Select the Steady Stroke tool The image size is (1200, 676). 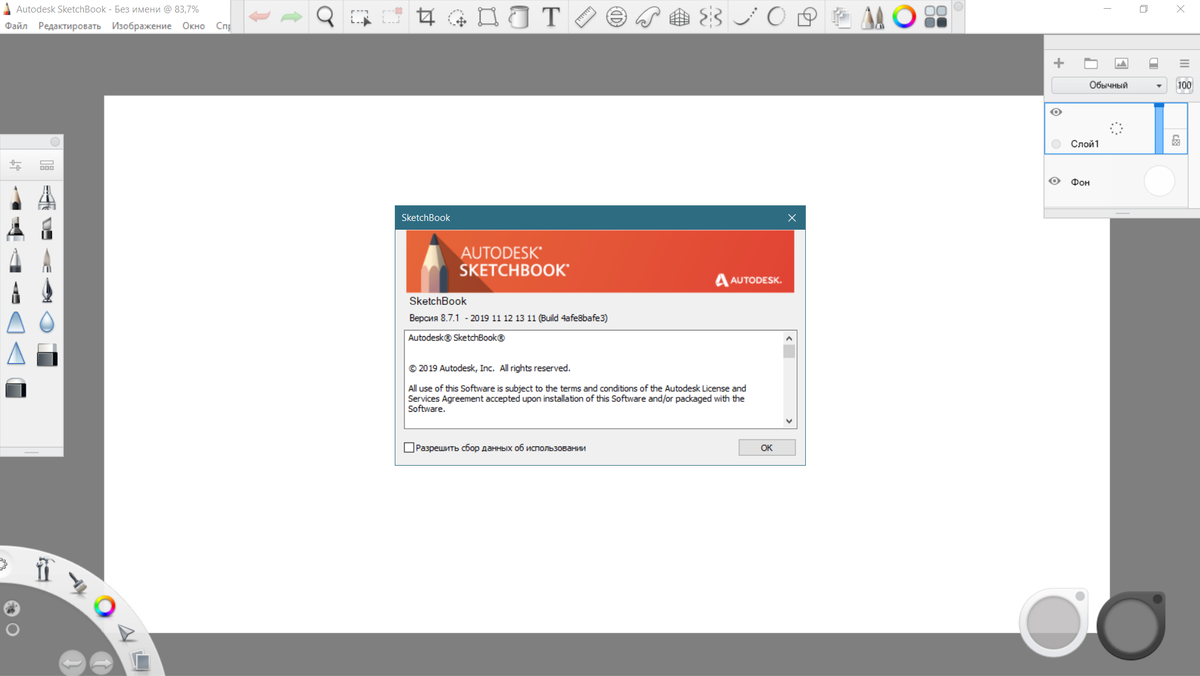(744, 17)
